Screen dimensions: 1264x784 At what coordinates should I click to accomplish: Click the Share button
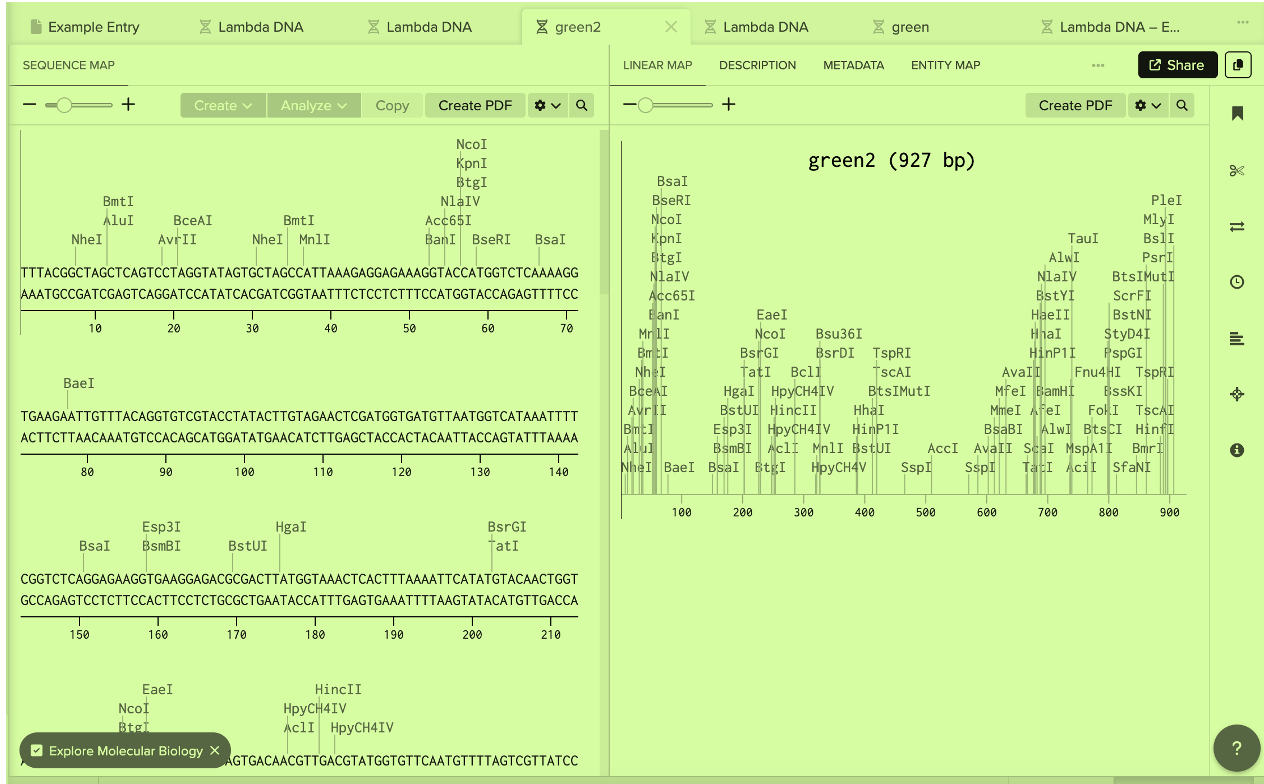(x=1177, y=65)
